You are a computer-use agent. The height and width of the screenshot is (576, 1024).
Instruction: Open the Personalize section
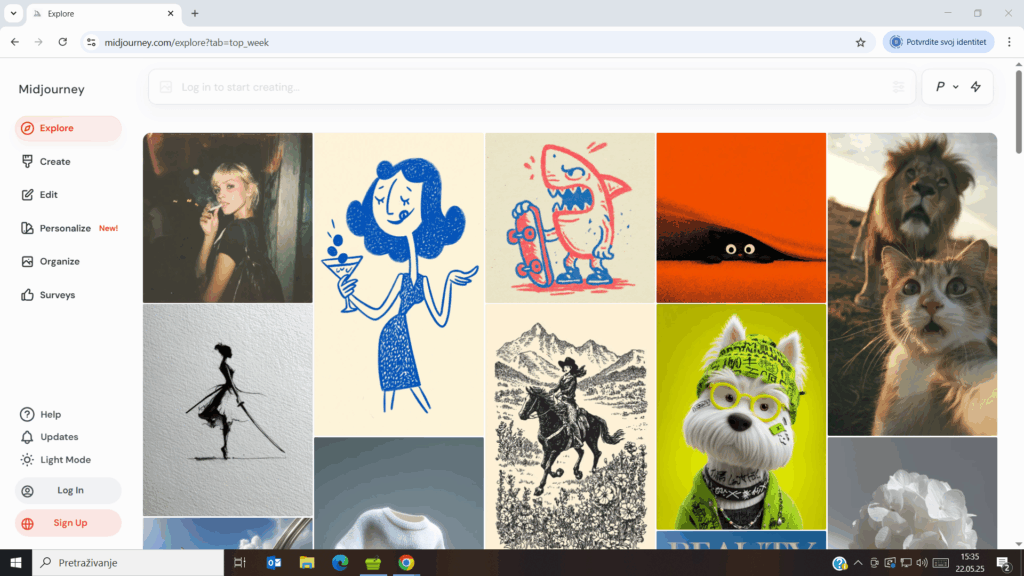(68, 228)
